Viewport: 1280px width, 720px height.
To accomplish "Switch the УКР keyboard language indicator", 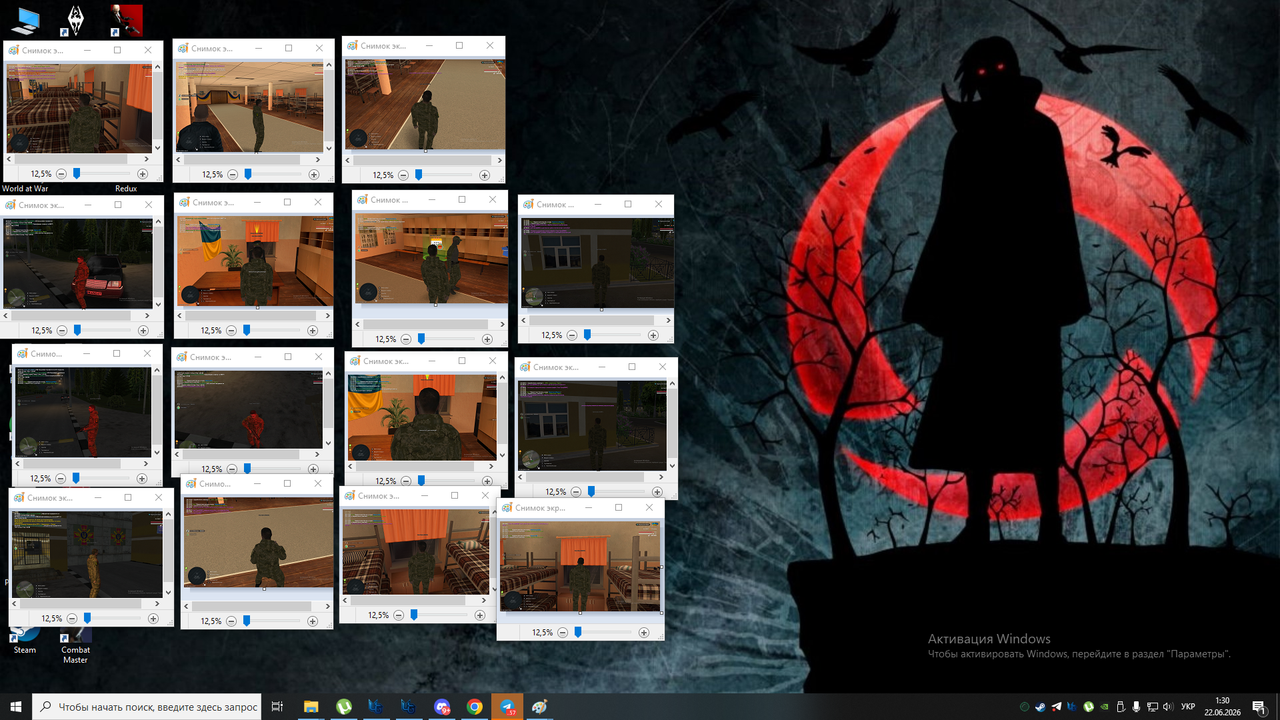I will pos(1188,706).
